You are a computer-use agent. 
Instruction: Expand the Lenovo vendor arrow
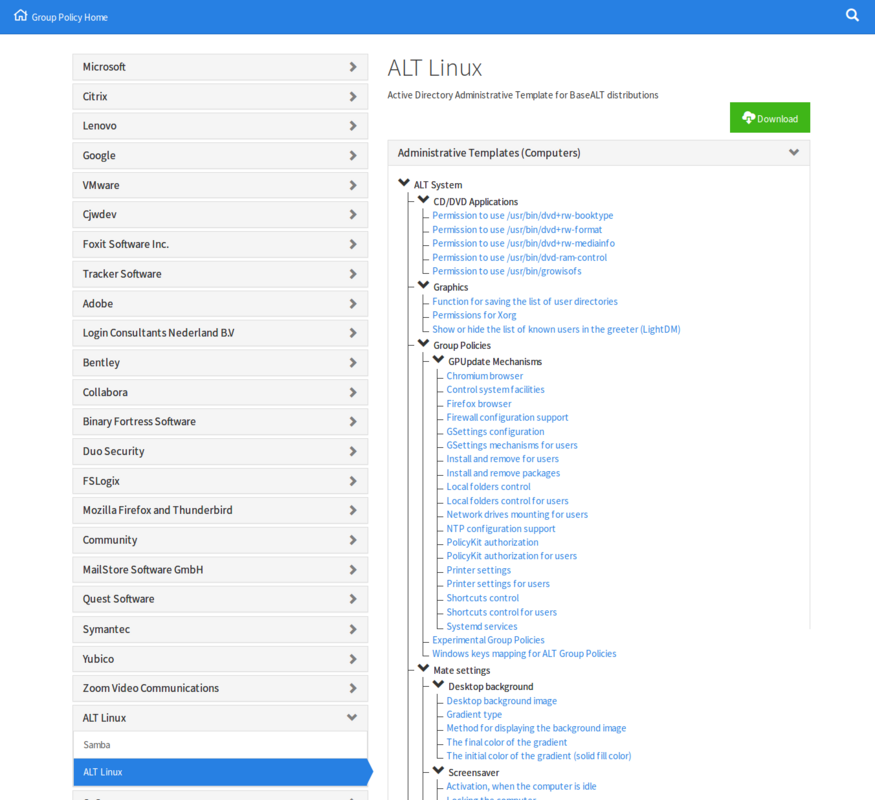pyautogui.click(x=353, y=126)
